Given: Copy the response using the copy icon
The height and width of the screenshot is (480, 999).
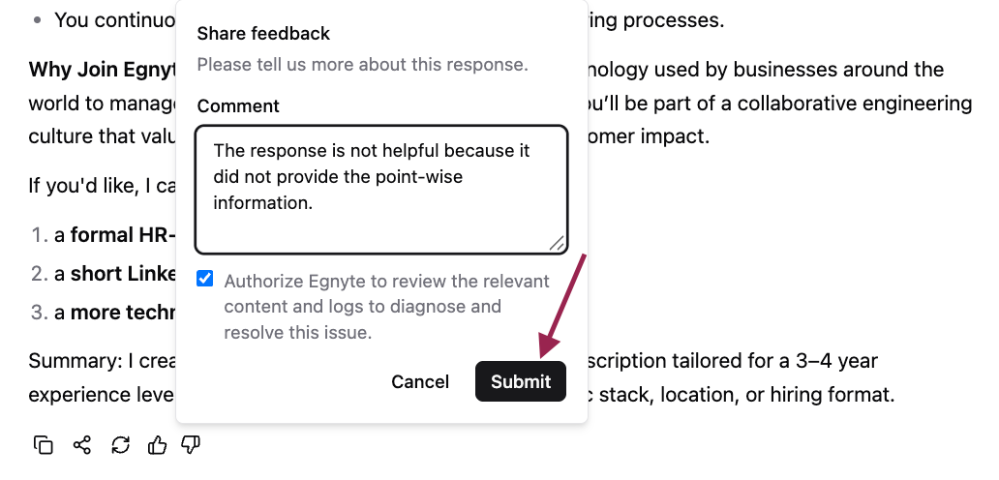Looking at the screenshot, I should 43,444.
